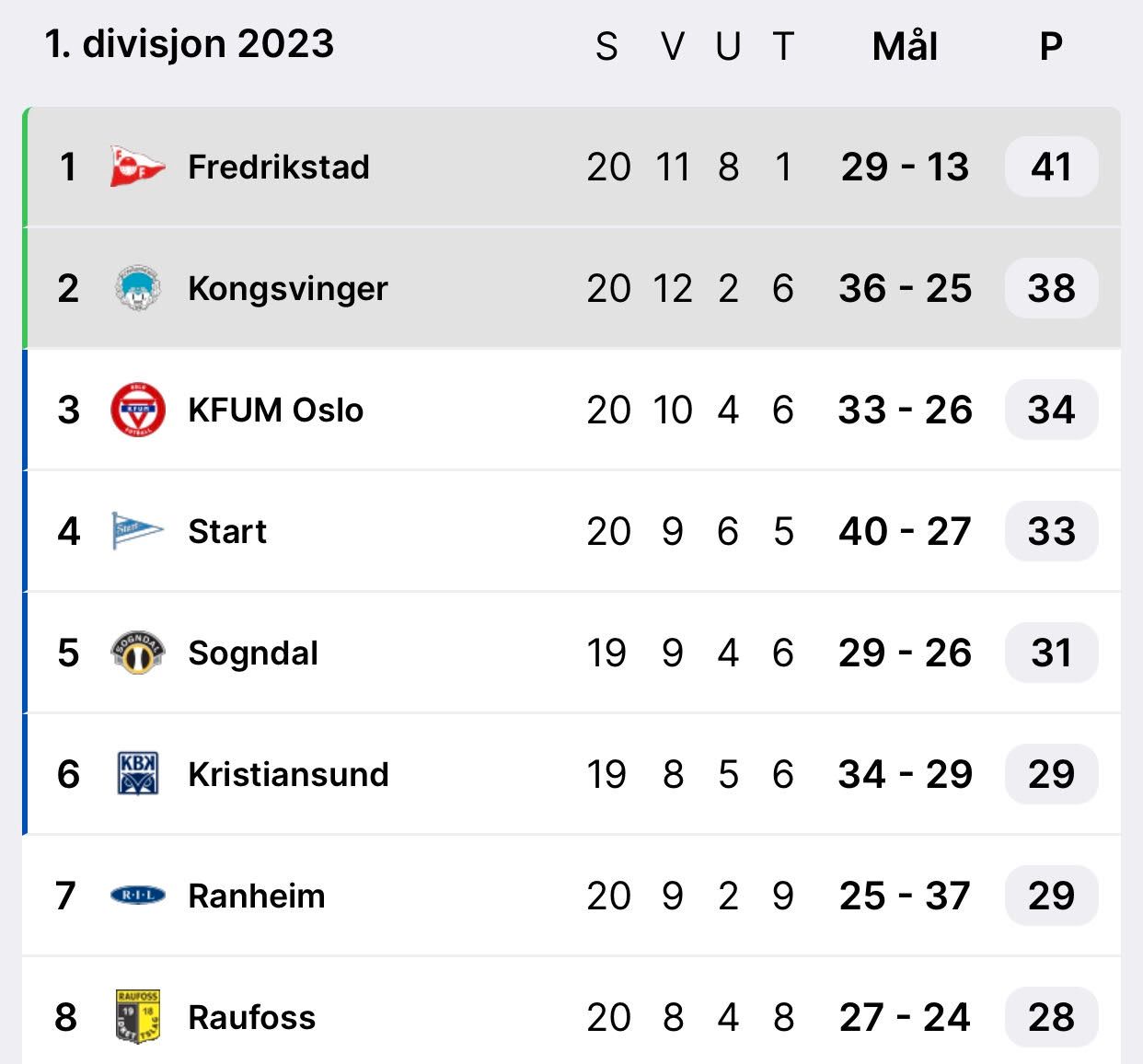1143x1064 pixels.
Task: Click the Ranheim RIL oval logo
Action: click(137, 896)
